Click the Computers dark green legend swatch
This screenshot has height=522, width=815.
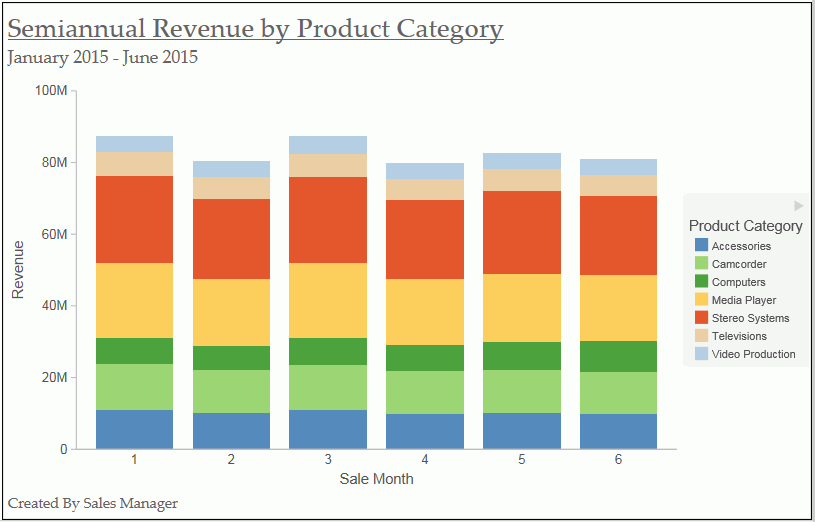(701, 281)
